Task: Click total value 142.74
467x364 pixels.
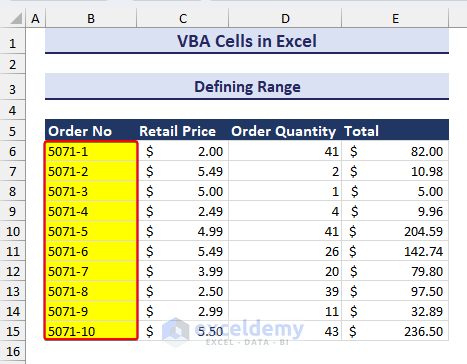Action: click(395, 251)
